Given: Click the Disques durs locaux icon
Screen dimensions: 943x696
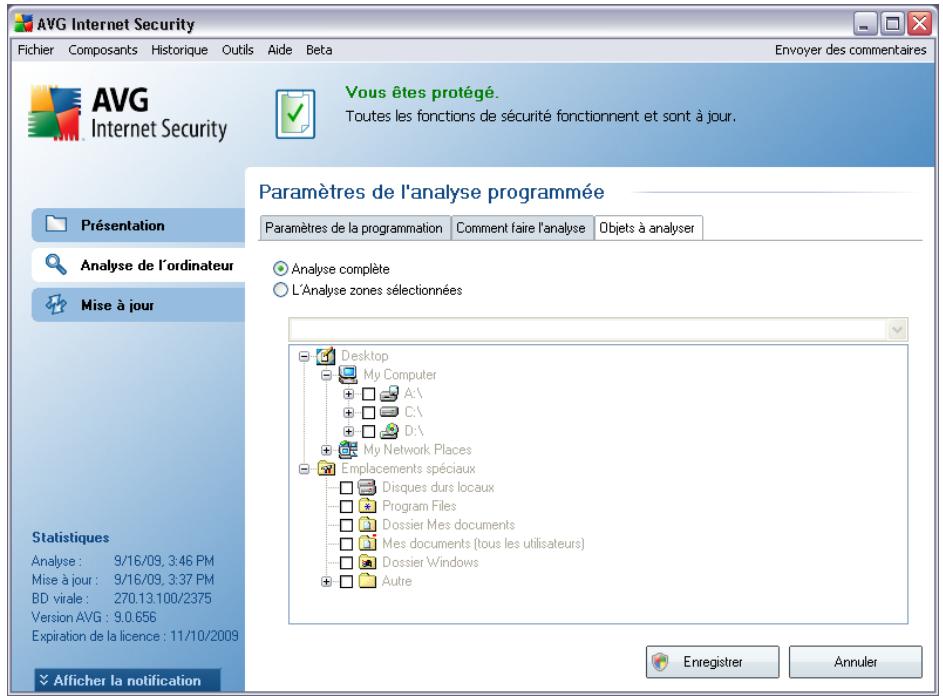Looking at the screenshot, I should (367, 487).
